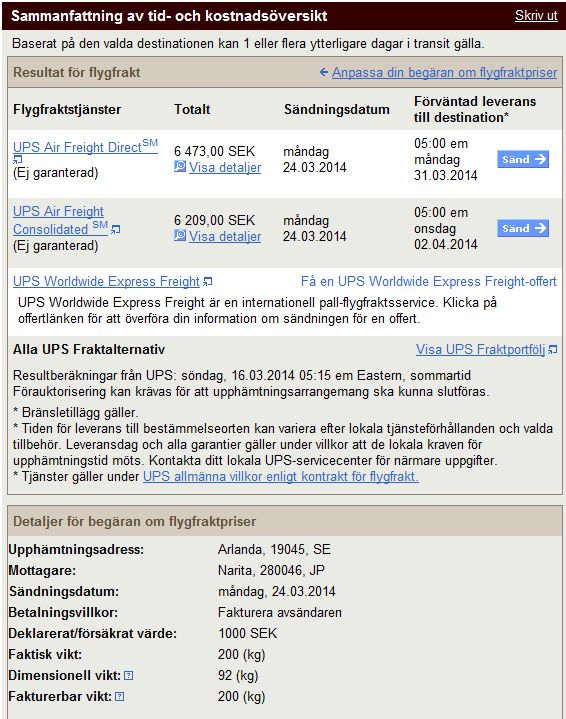Screen dimensions: 566x719
Task: Click the external icon after Fraktportfölj
Action: tap(553, 350)
